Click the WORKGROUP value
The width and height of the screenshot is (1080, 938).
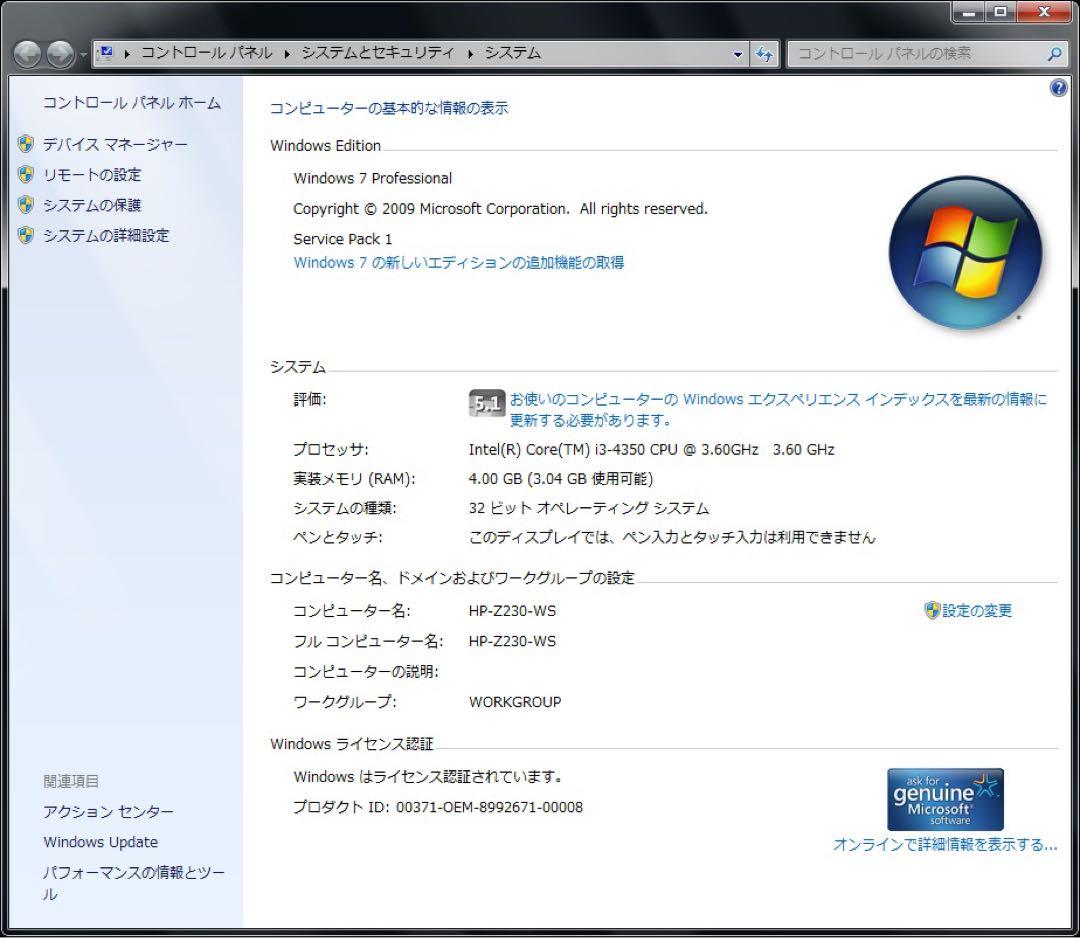click(515, 702)
